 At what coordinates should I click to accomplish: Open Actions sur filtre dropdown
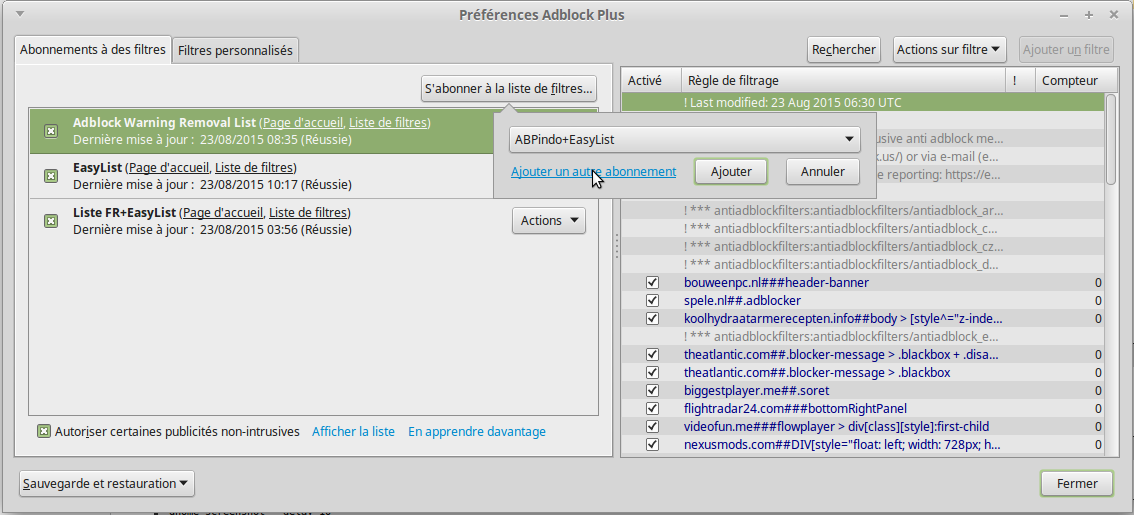[950, 50]
